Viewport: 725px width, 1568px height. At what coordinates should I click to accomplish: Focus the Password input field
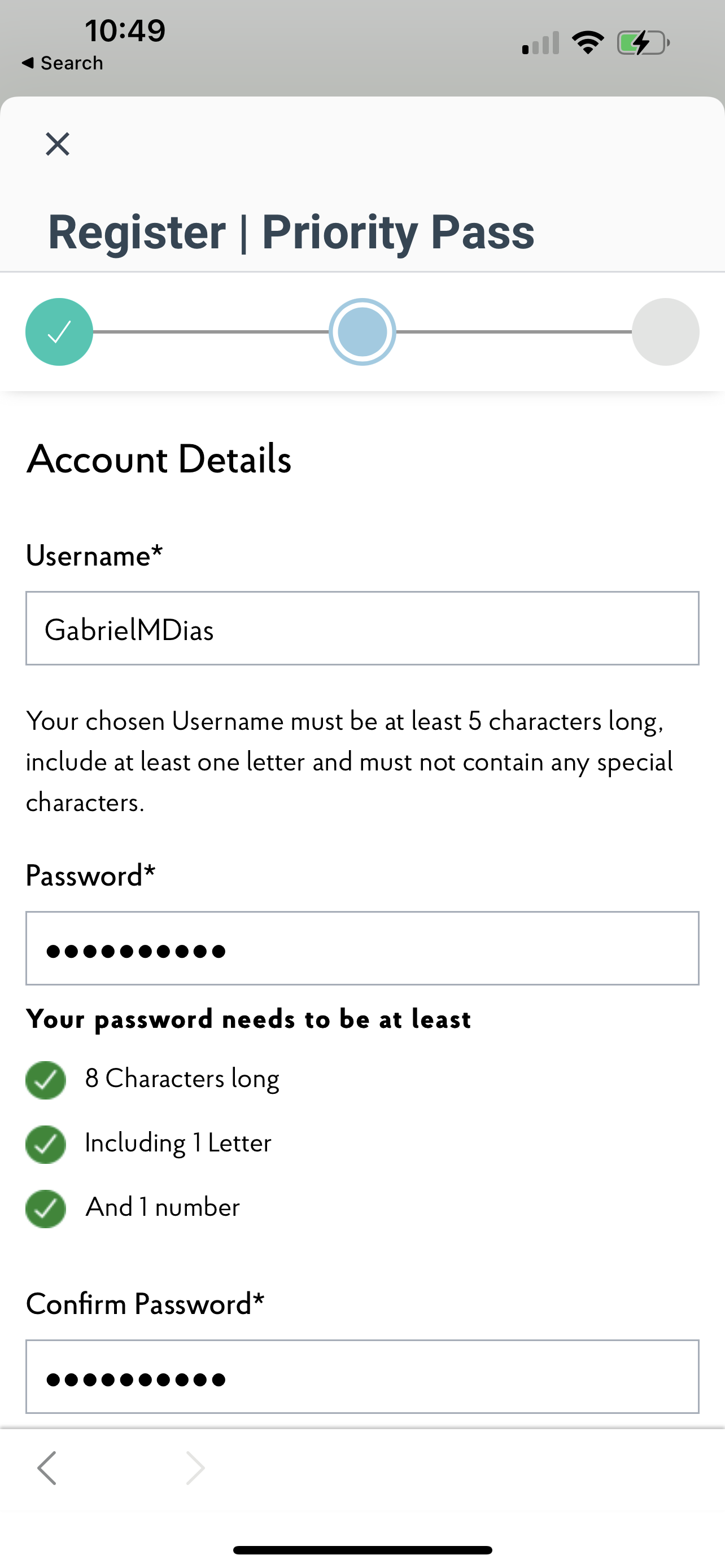coord(362,948)
